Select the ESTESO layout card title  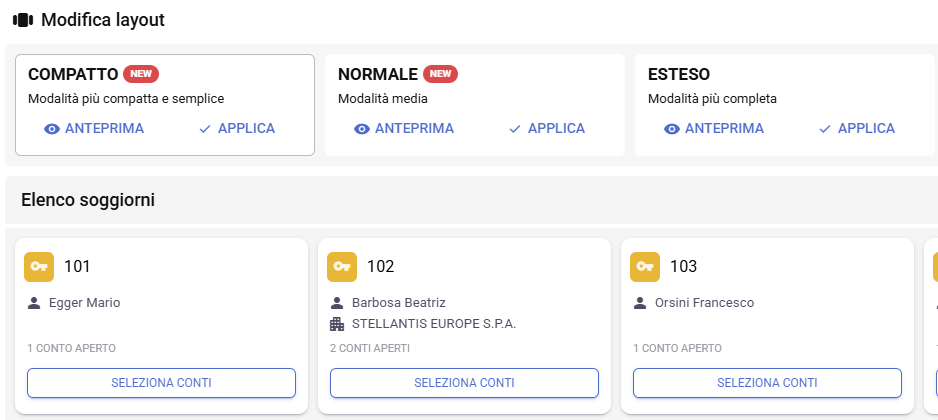pos(679,75)
